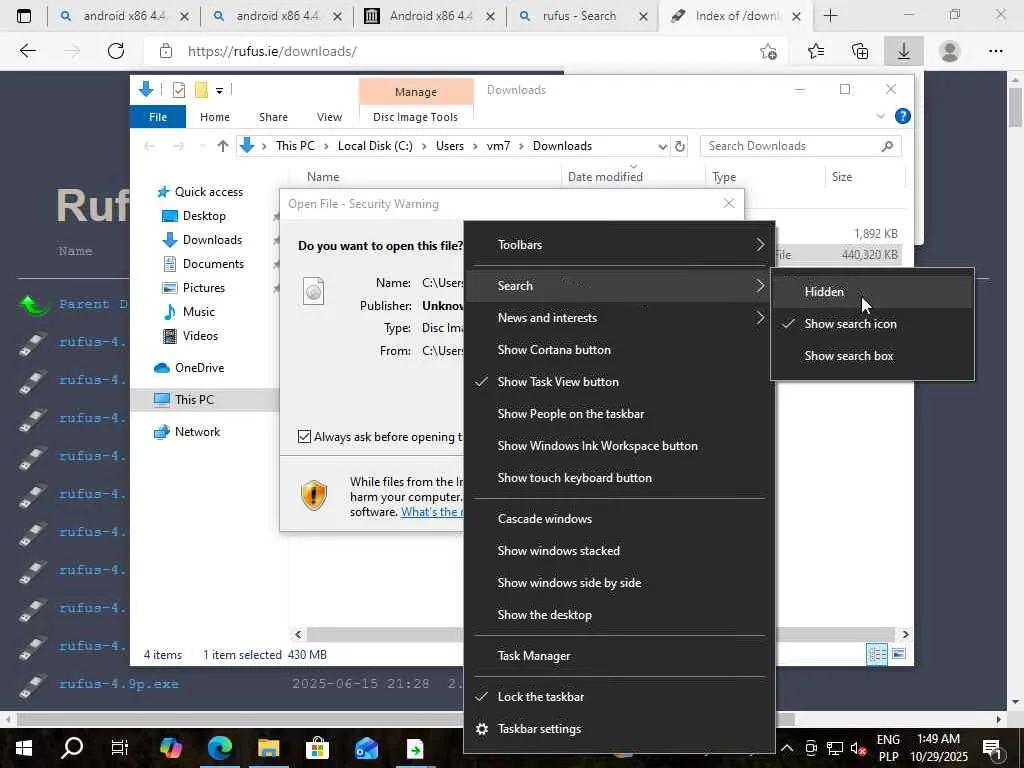Enable Show Cortana button
The height and width of the screenshot is (768, 1024).
pyautogui.click(x=554, y=350)
